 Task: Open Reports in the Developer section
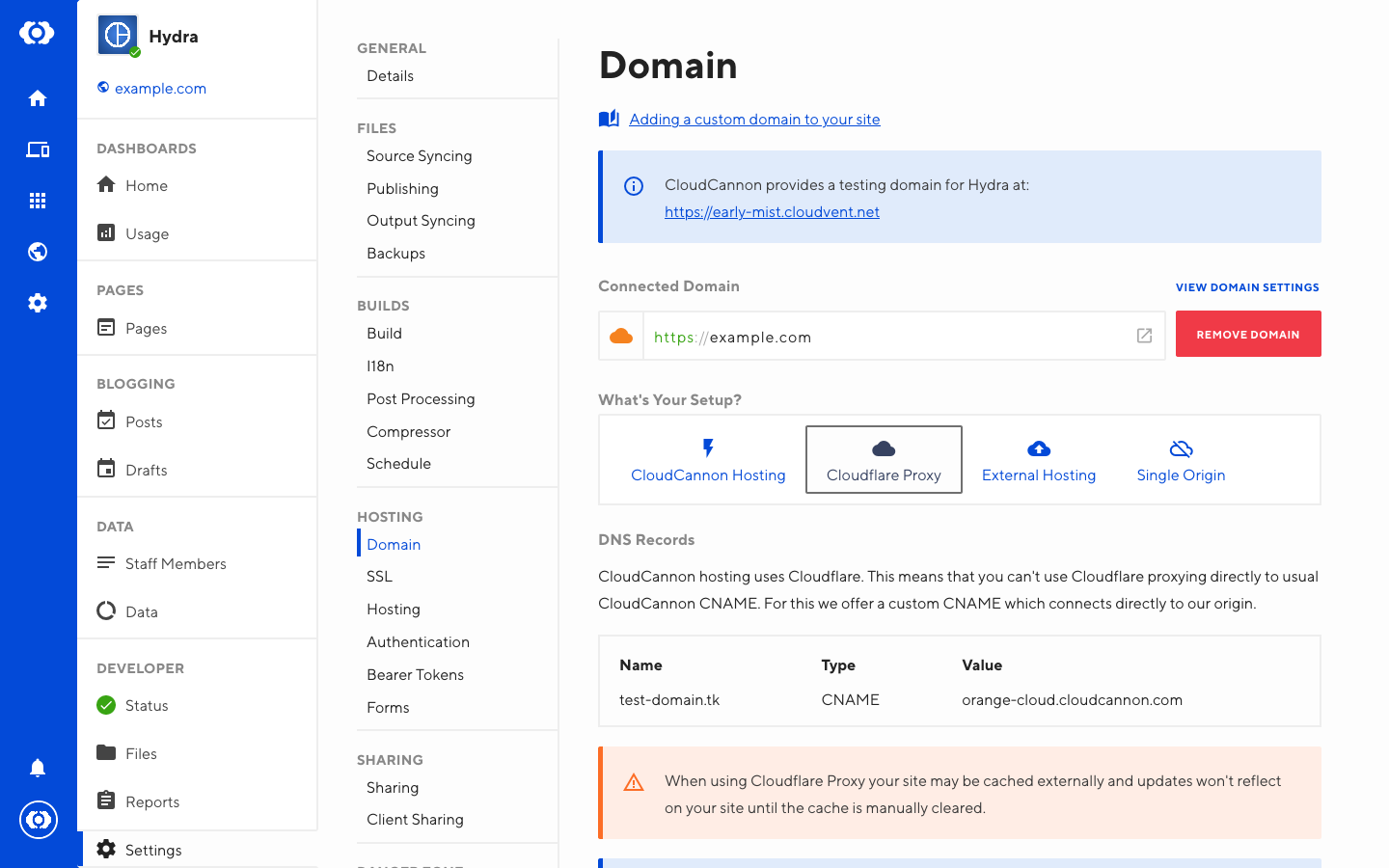point(152,802)
